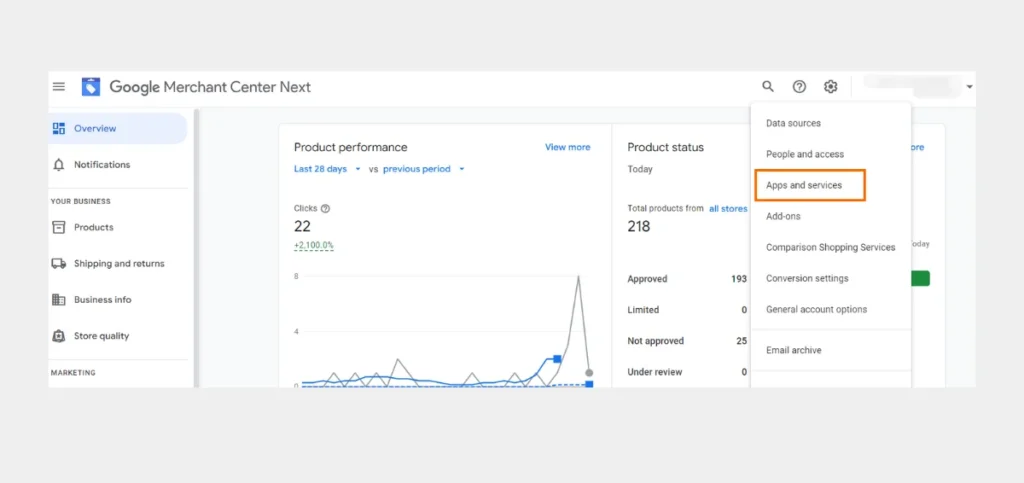The image size is (1024, 483).
Task: Click the Notifications bell icon
Action: [59, 164]
